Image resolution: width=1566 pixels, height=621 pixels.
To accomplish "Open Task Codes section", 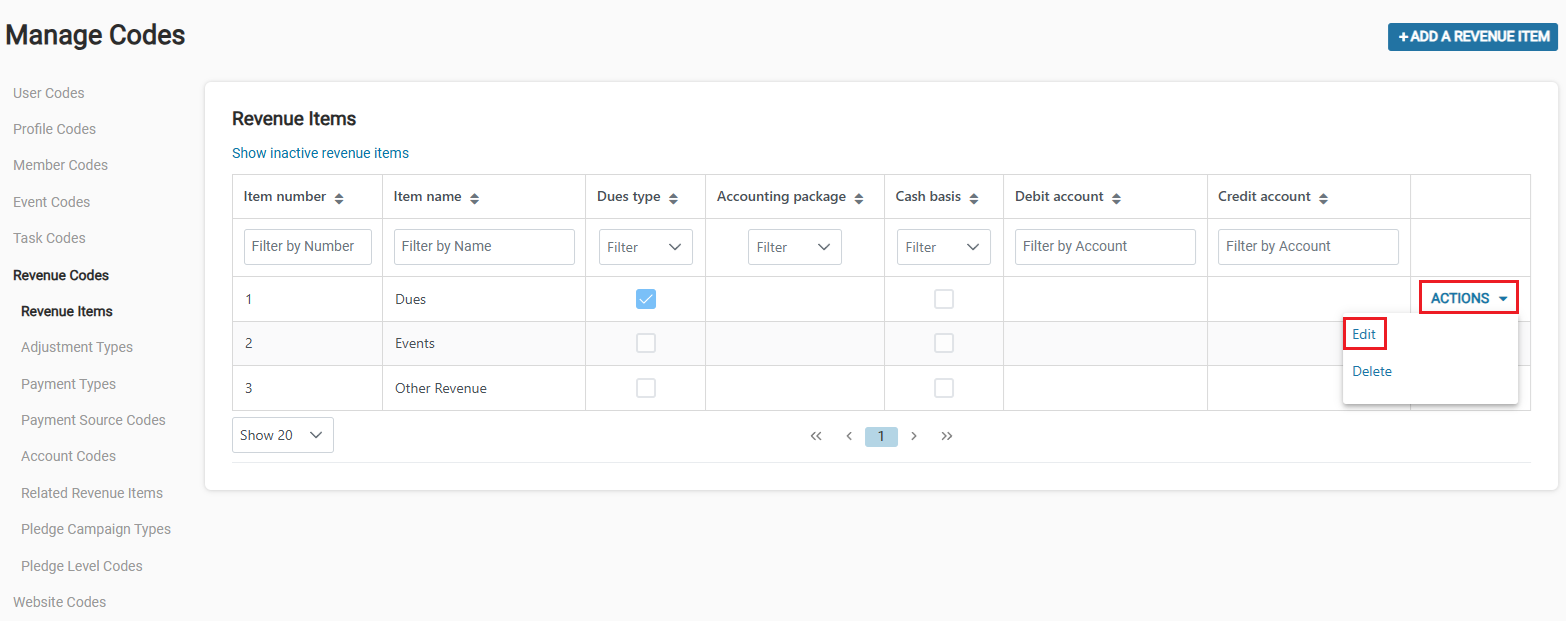I will coord(49,238).
